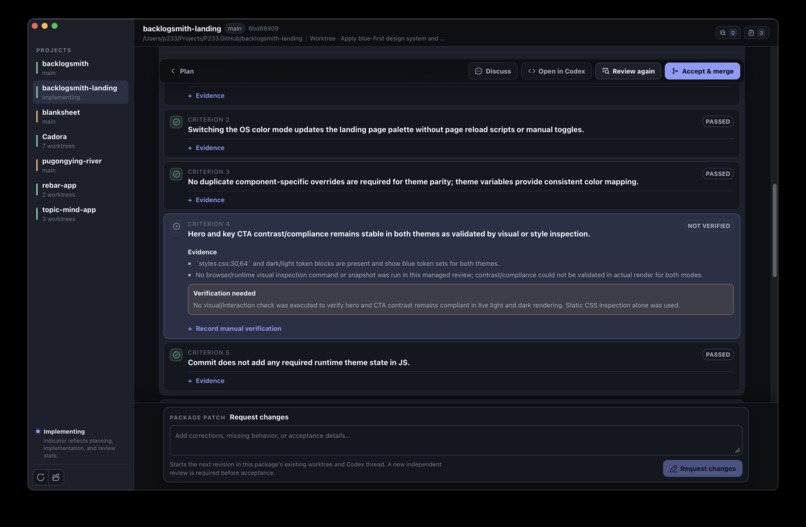Click Criterion 3 passed check icon
The image size is (806, 527).
176,174
